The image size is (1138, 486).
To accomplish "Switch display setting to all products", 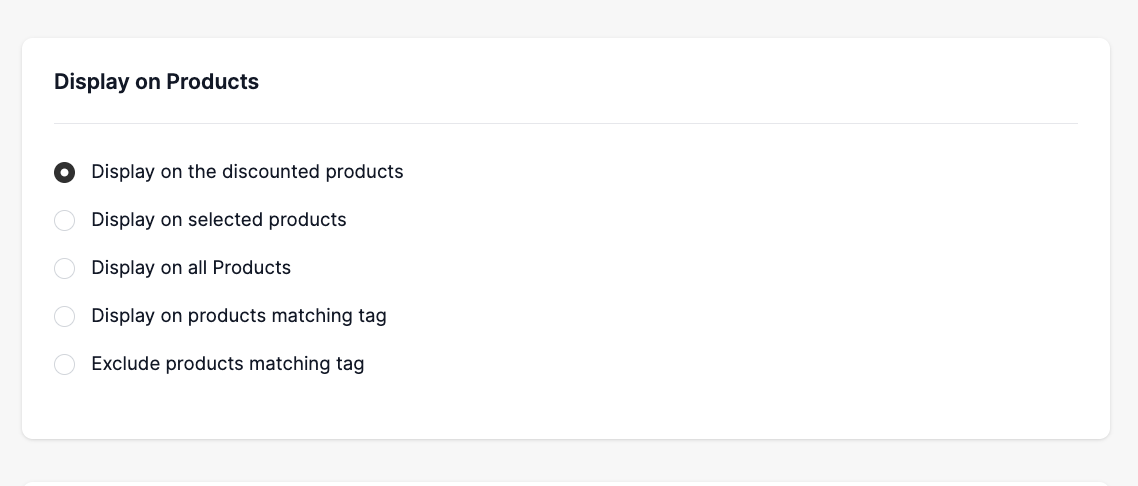I will (64, 268).
